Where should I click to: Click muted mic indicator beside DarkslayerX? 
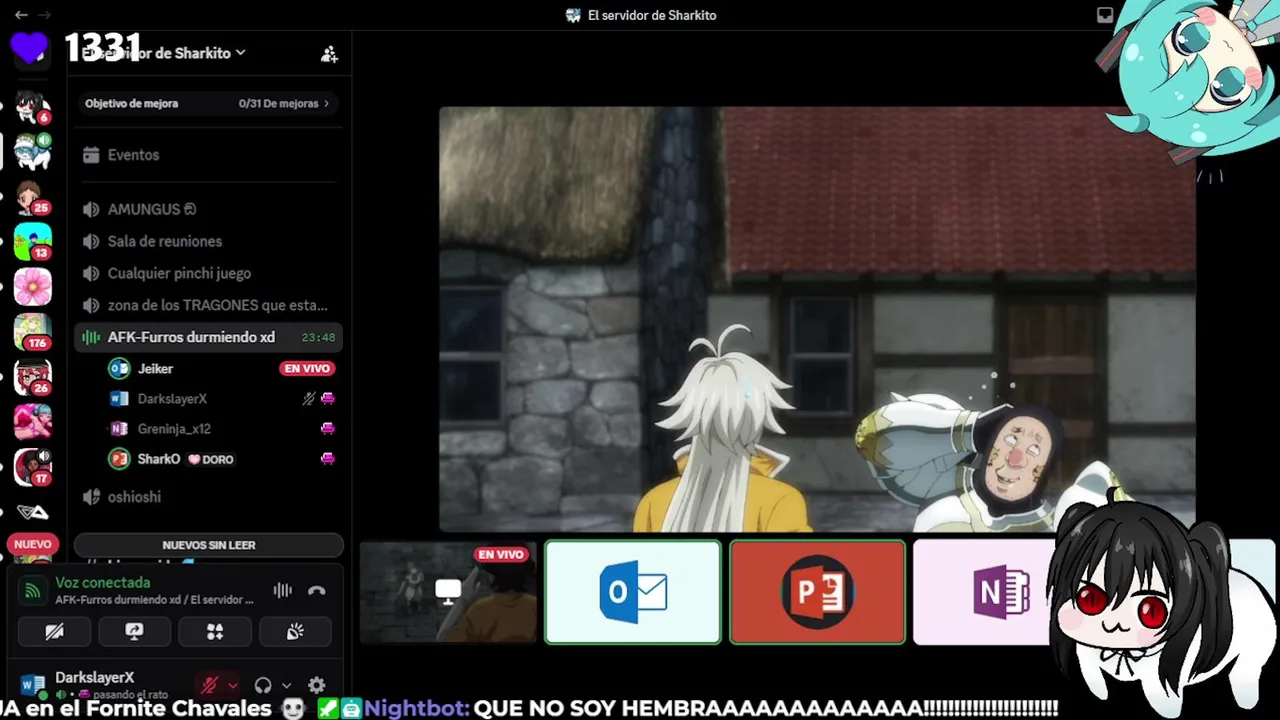click(x=309, y=399)
